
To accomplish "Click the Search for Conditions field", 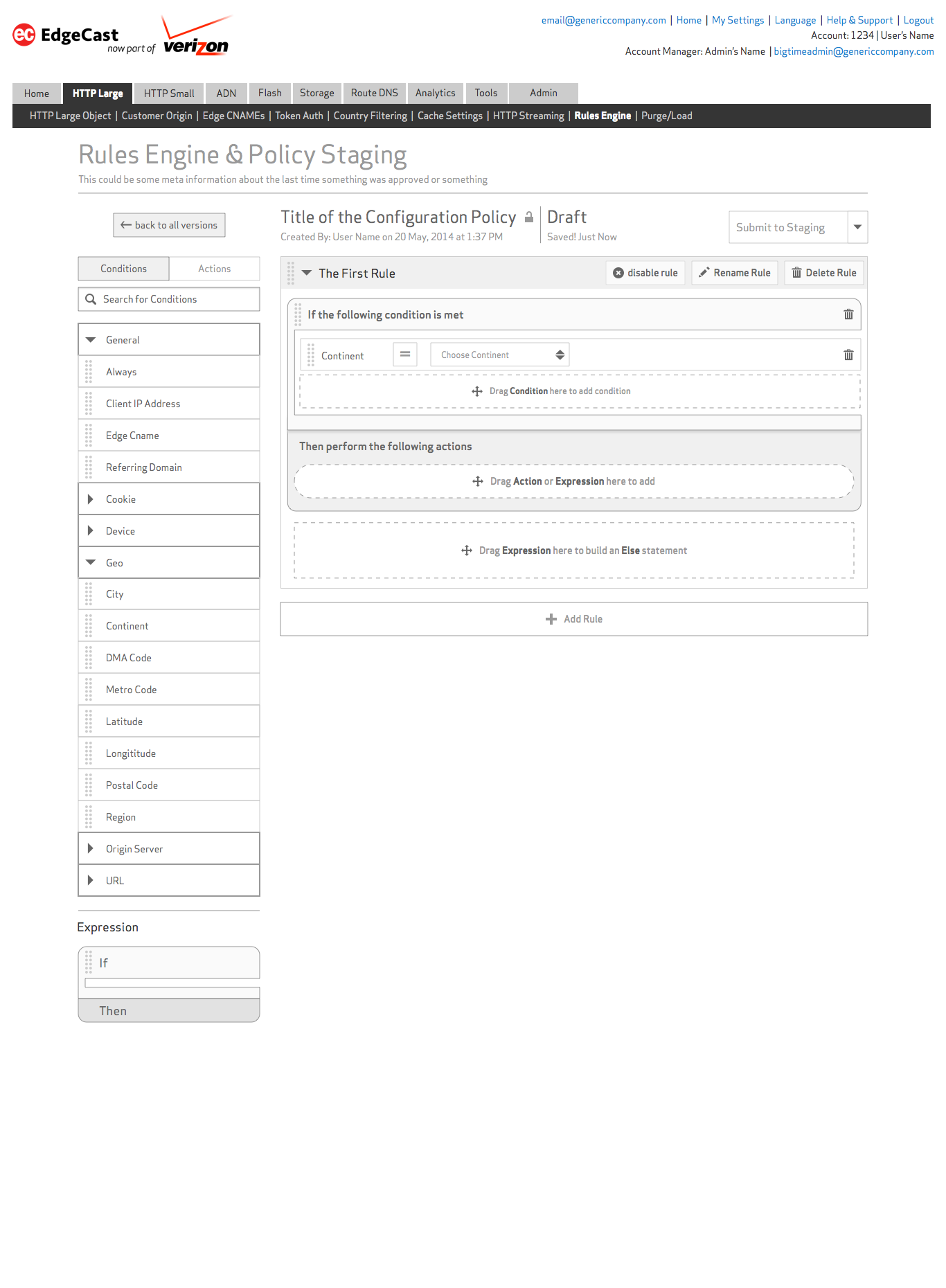I will [x=169, y=299].
